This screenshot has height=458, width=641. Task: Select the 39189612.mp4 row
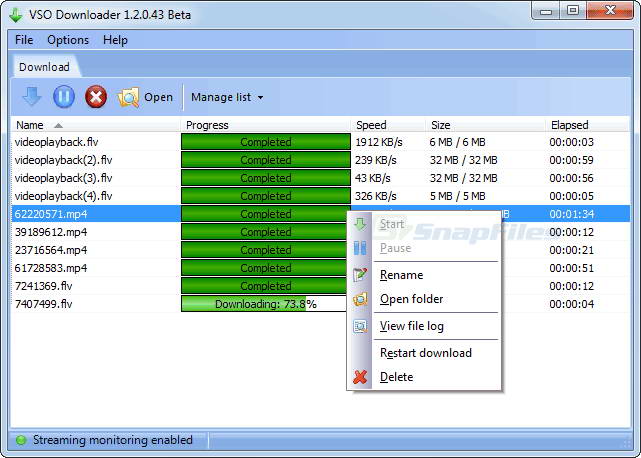point(320,232)
